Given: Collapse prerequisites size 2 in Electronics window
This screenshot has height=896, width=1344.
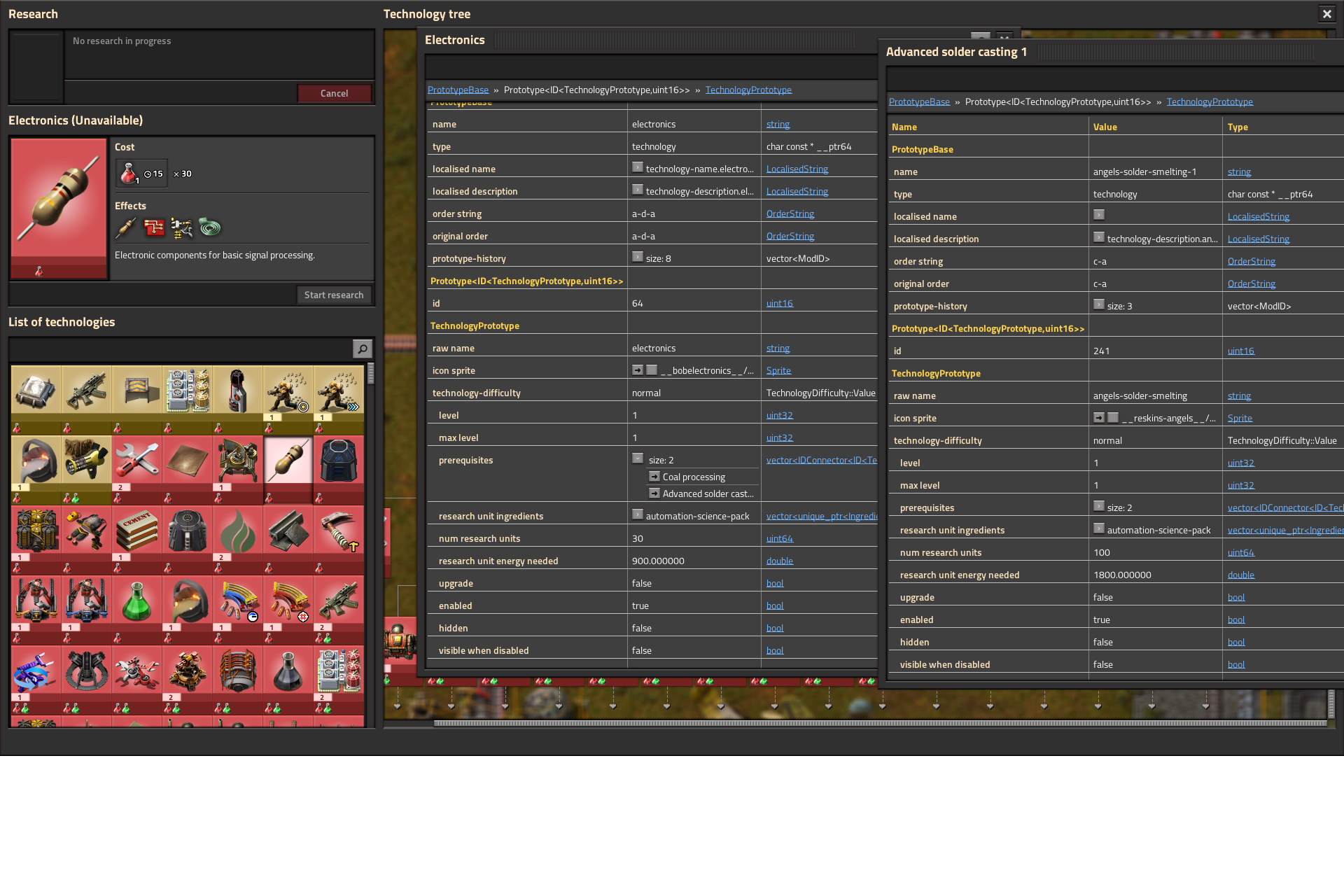Looking at the screenshot, I should (x=638, y=458).
